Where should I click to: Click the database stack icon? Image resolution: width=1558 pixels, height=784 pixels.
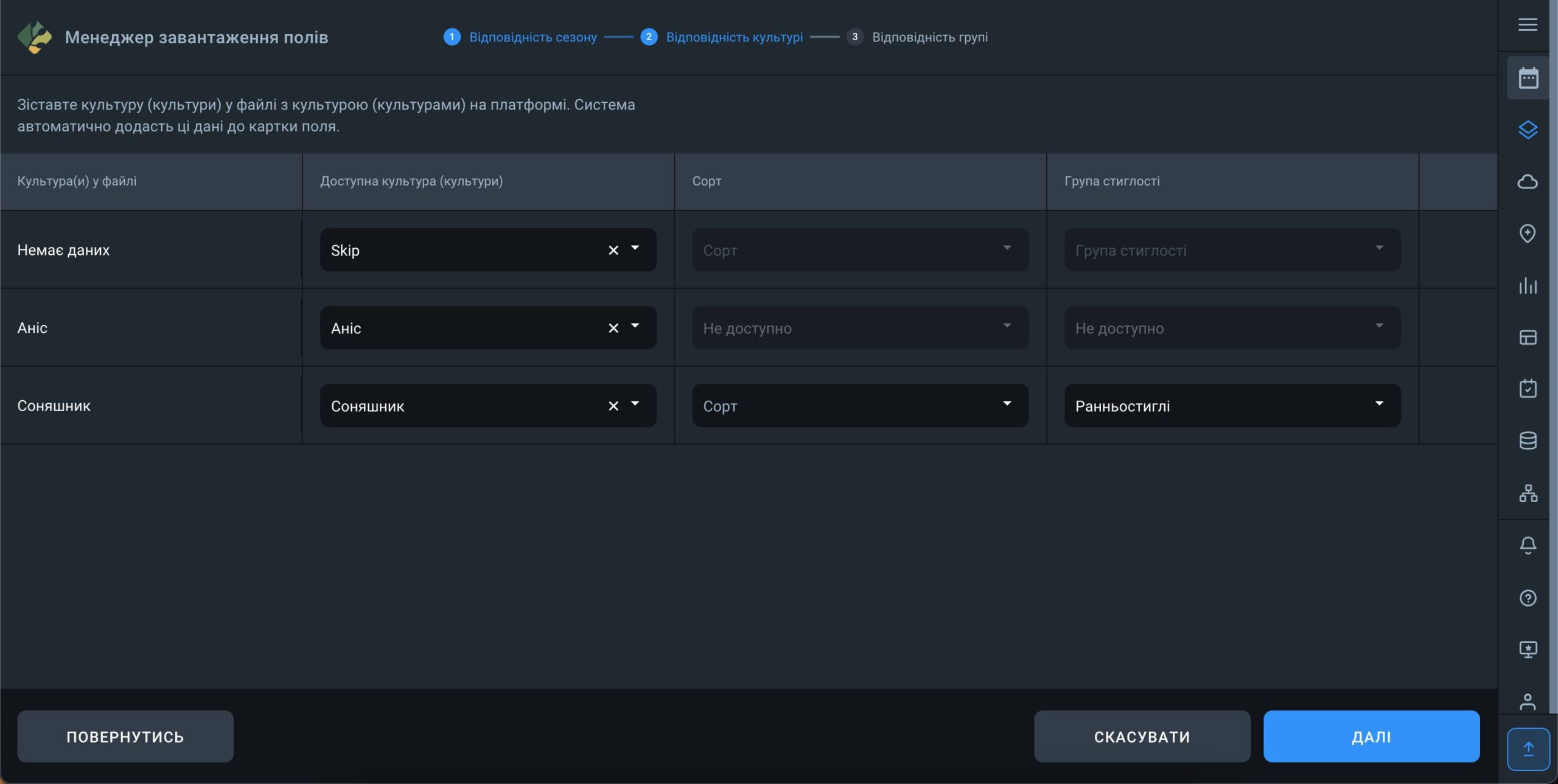[1528, 440]
